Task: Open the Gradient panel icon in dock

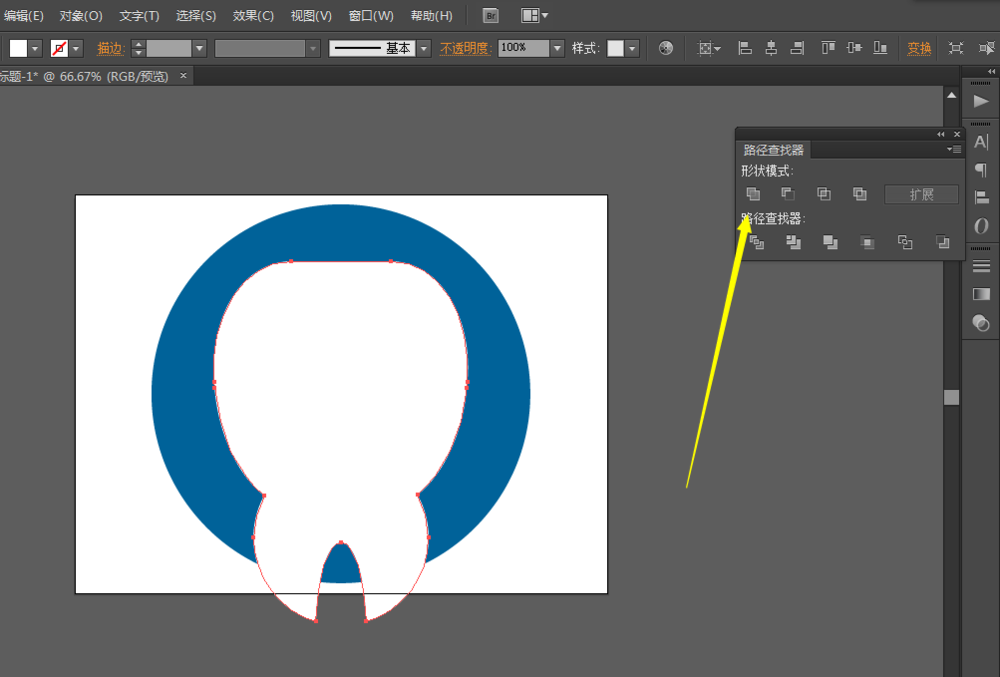Action: pos(981,294)
